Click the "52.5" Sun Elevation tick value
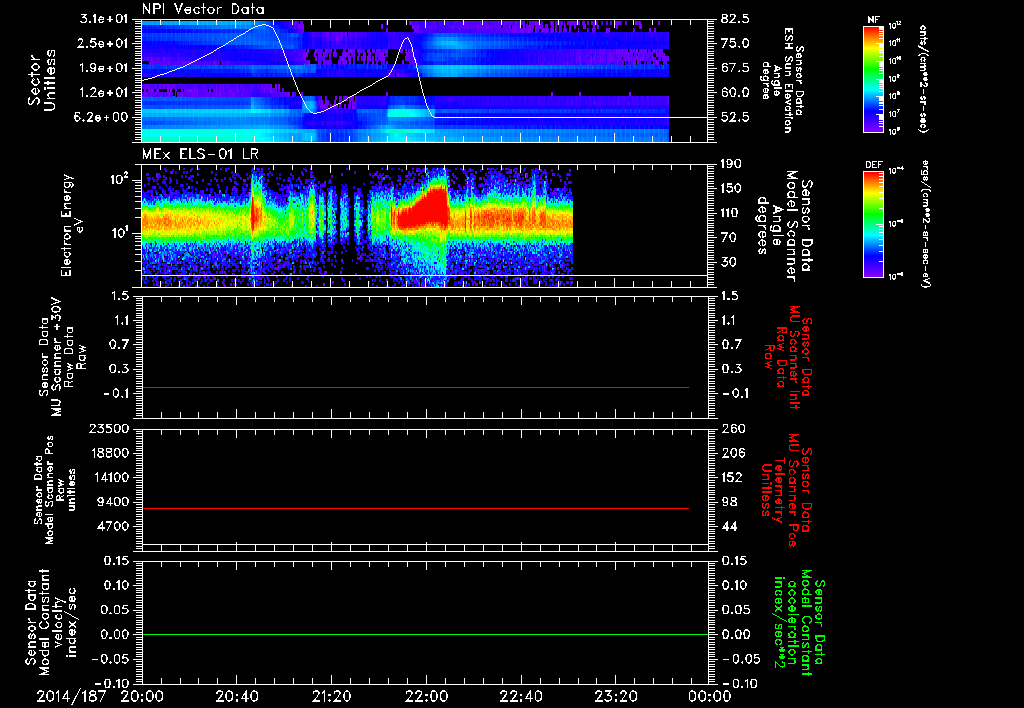 [735, 117]
